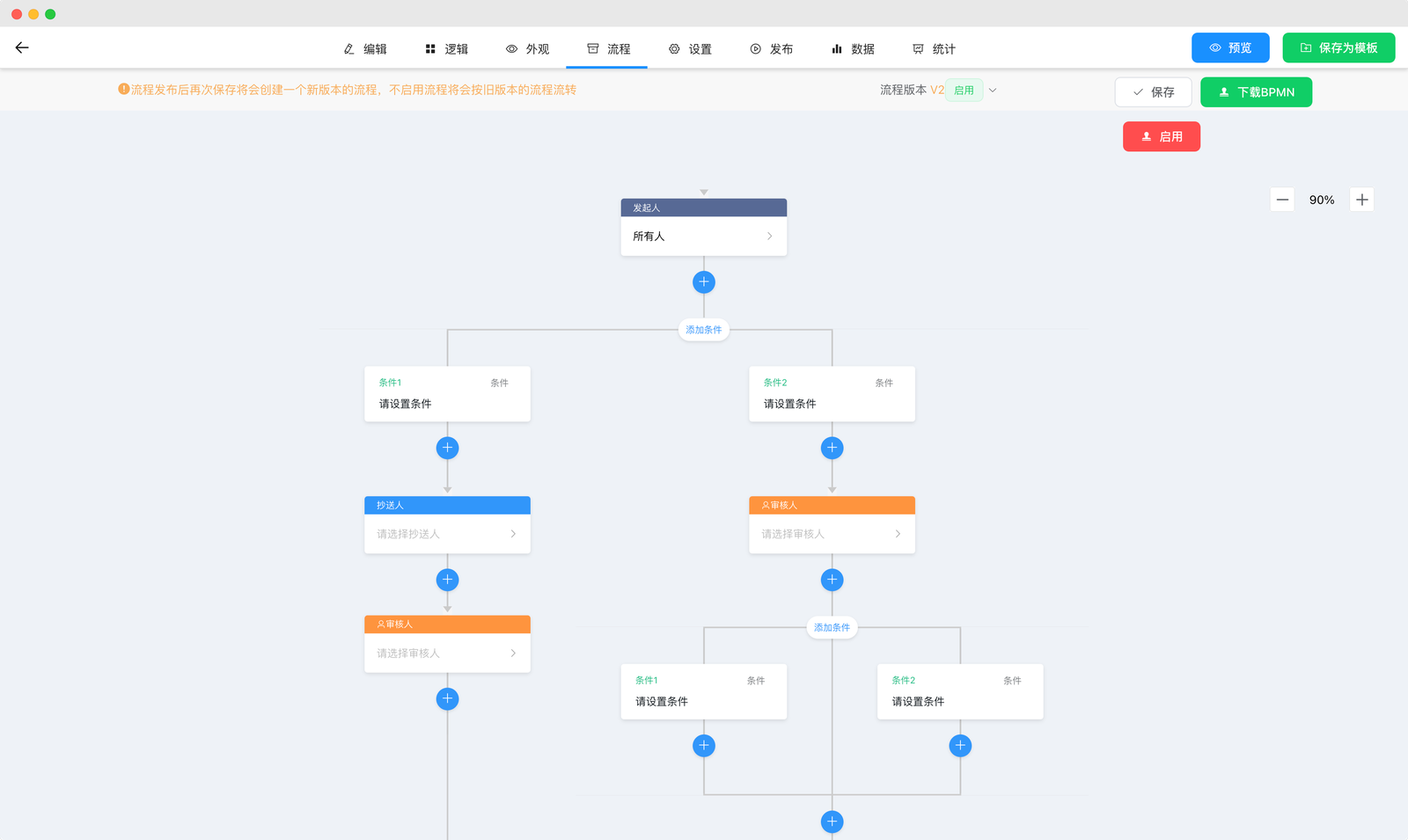The height and width of the screenshot is (840, 1408).
Task: Select the 流程 tab
Action: coord(608,49)
